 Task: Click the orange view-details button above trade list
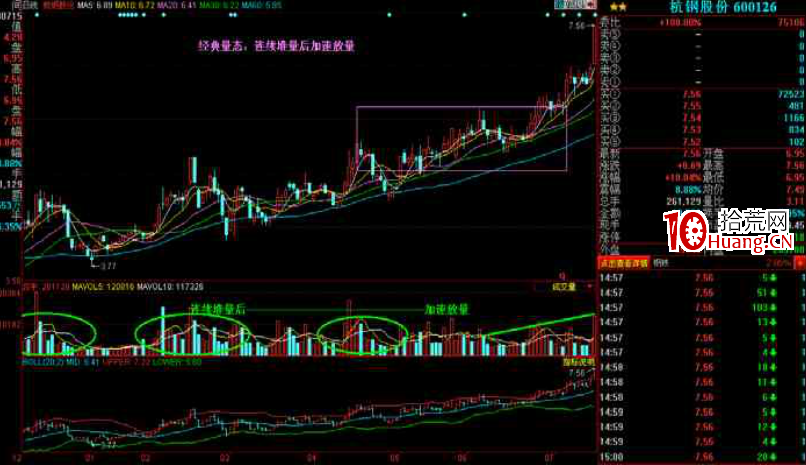coord(624,263)
